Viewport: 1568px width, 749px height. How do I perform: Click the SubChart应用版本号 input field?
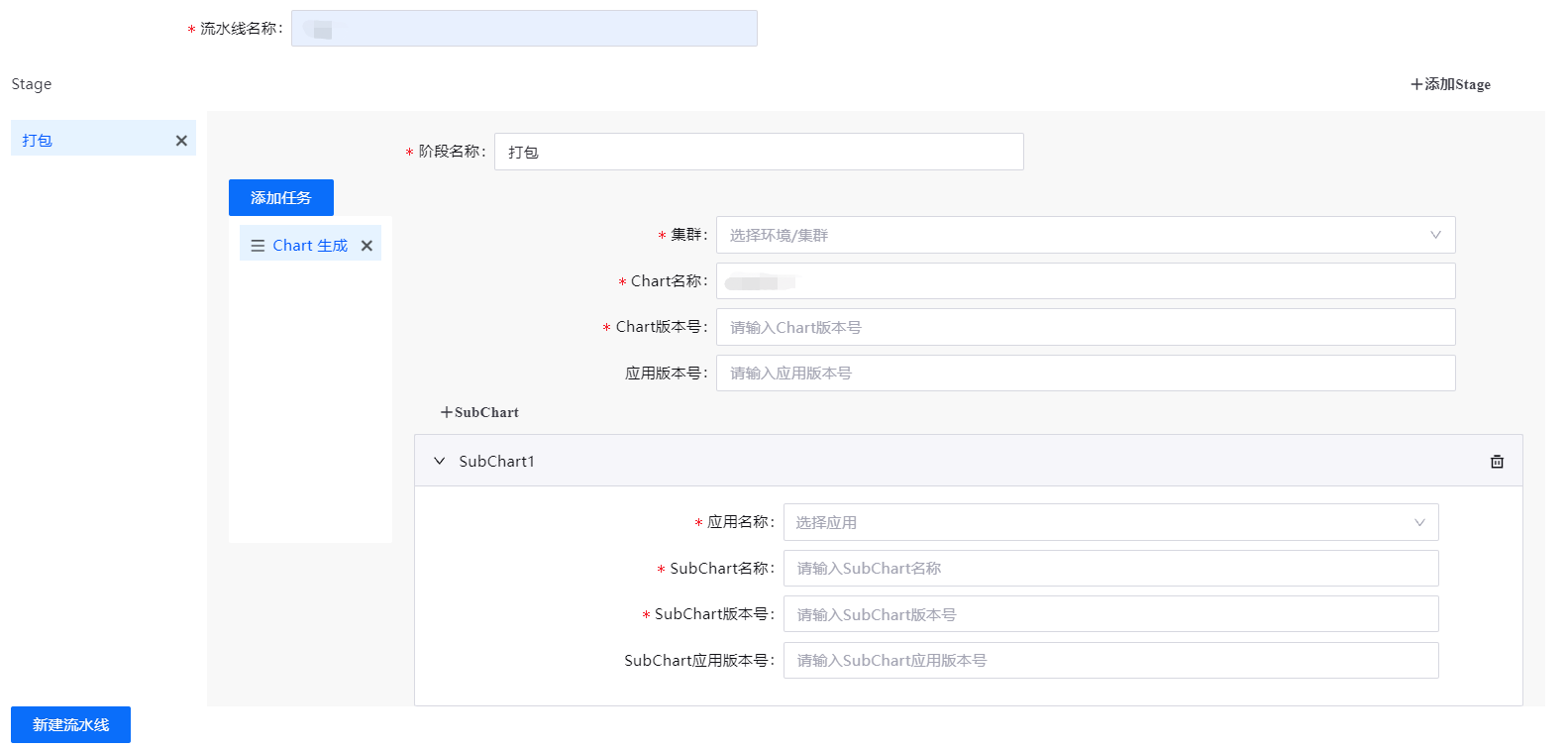pos(1109,661)
